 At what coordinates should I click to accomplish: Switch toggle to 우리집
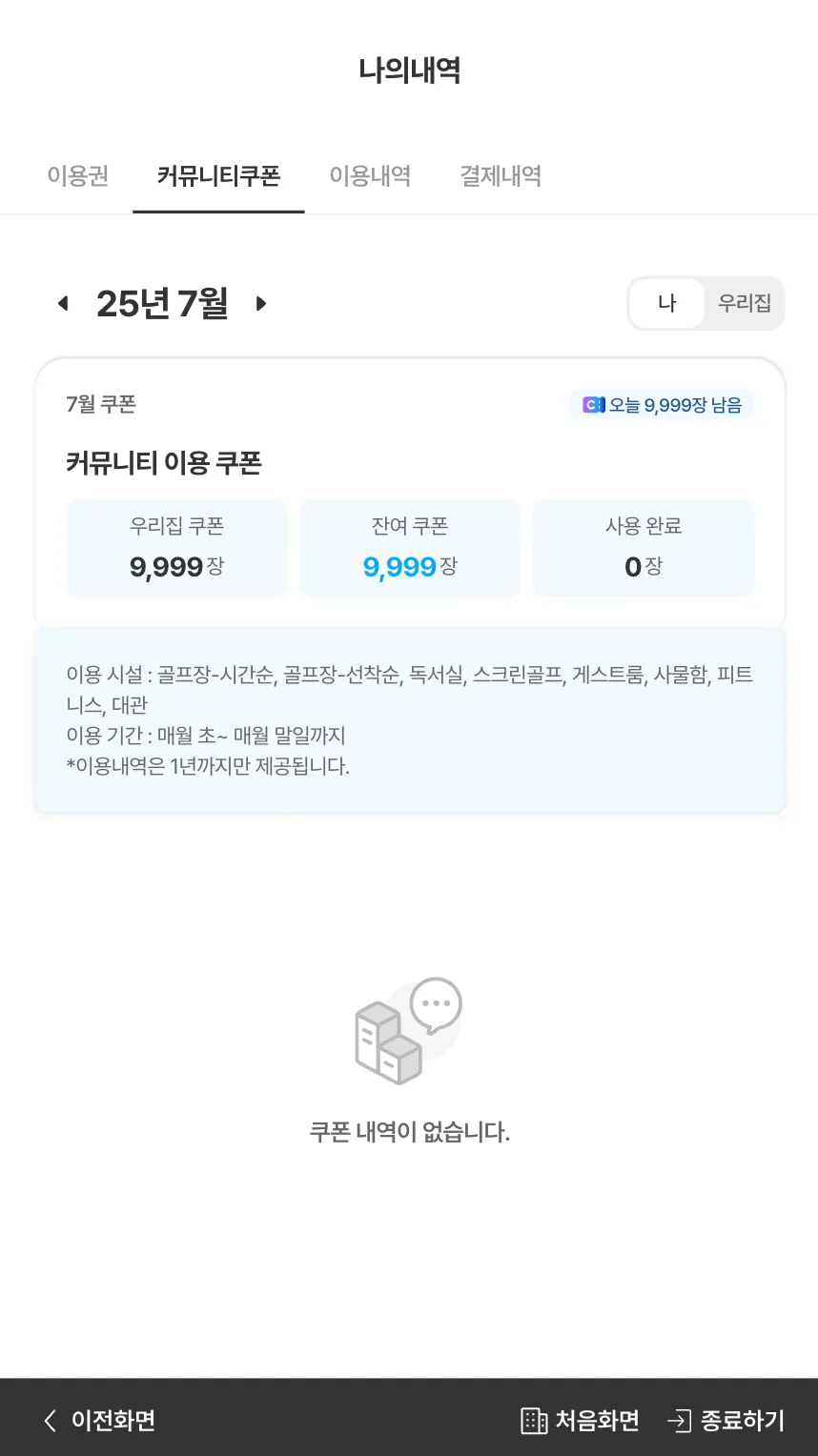pos(745,303)
